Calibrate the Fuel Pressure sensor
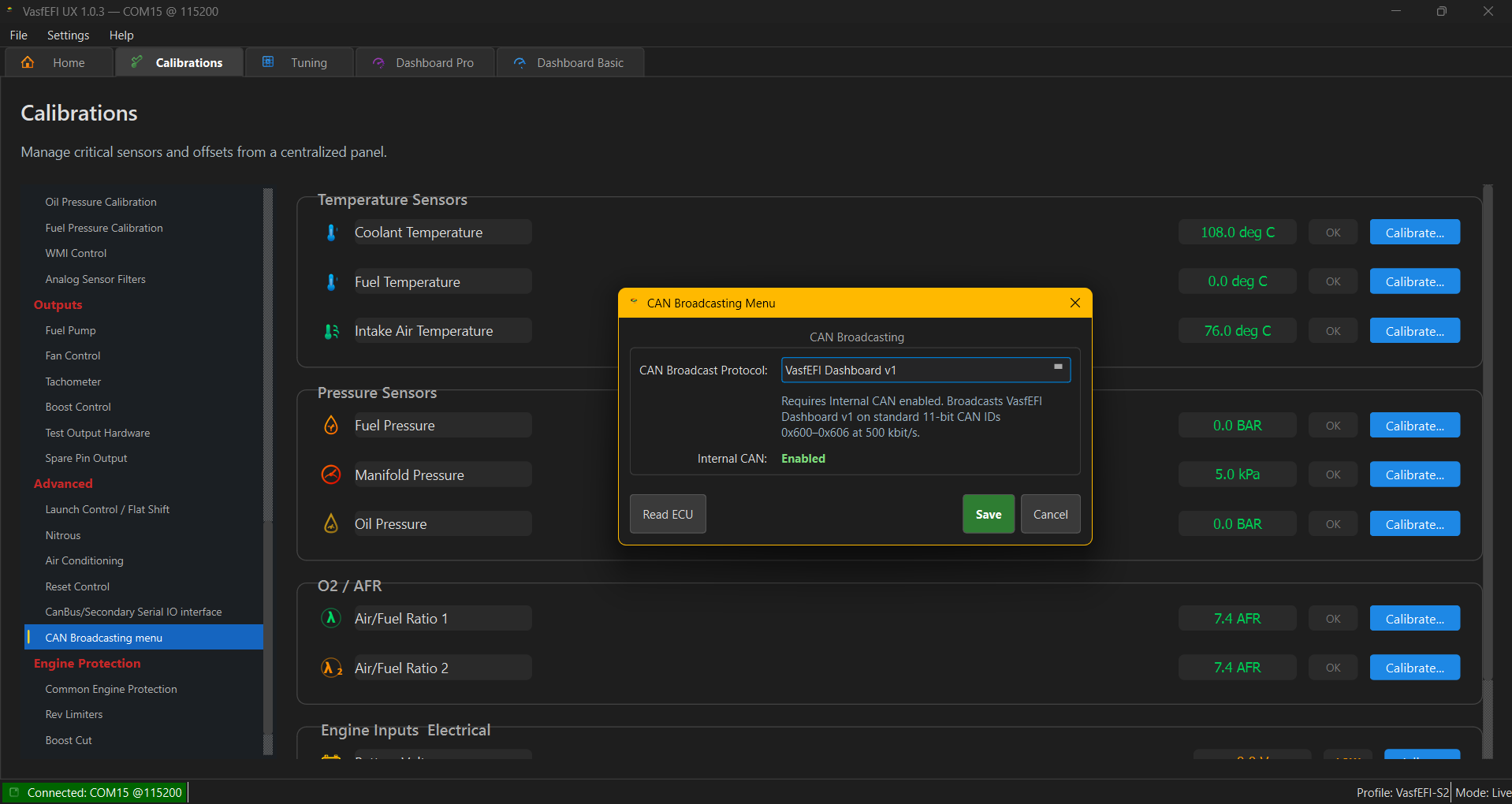Viewport: 1512px width, 804px height. coord(1414,426)
